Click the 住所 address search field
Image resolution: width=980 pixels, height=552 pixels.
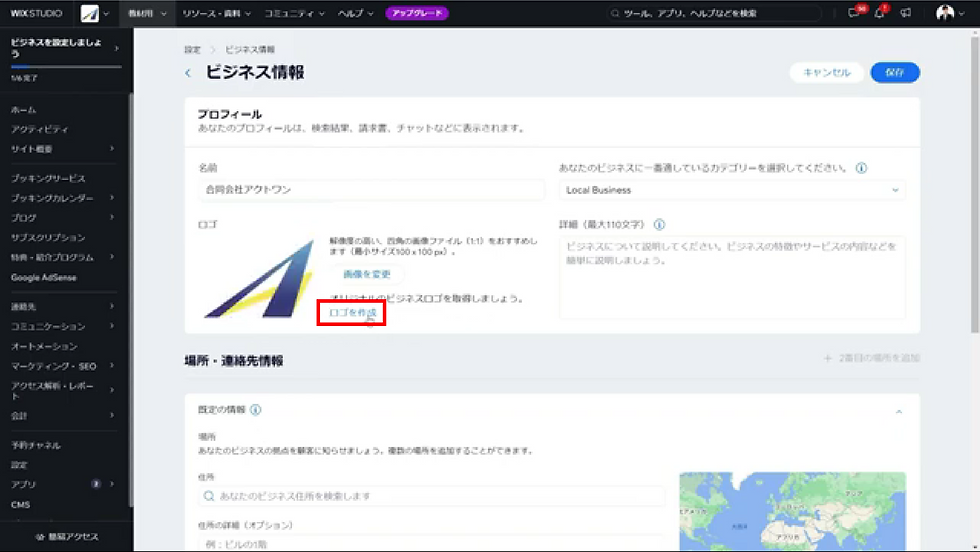tap(431, 496)
